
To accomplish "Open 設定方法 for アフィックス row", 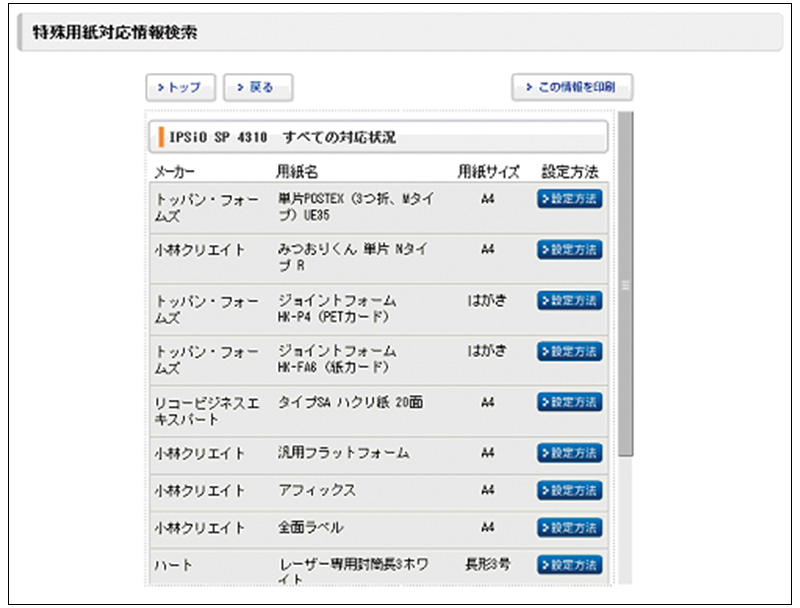I will (x=570, y=490).
